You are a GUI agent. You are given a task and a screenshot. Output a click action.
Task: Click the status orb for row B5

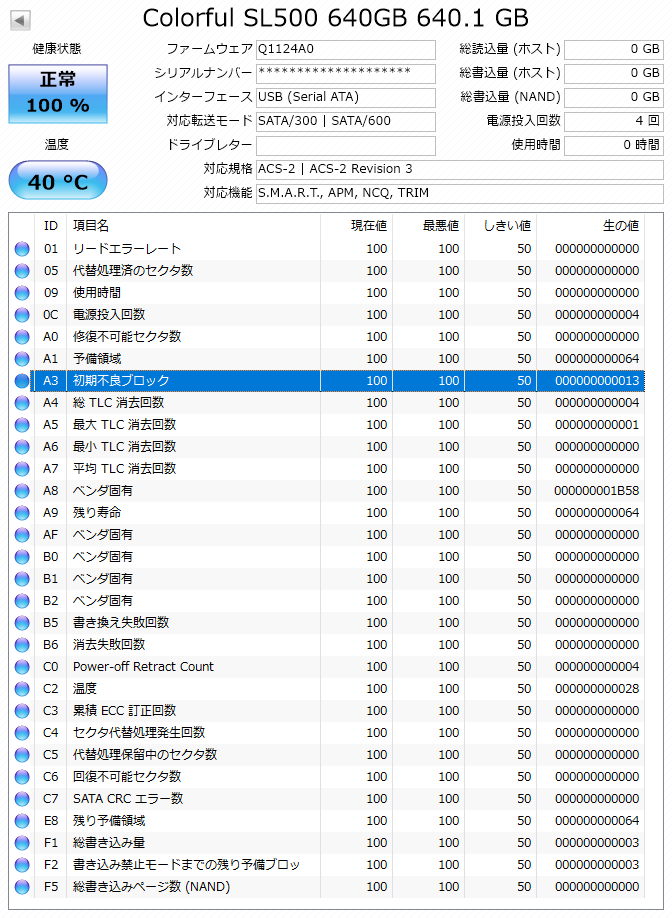(22, 623)
